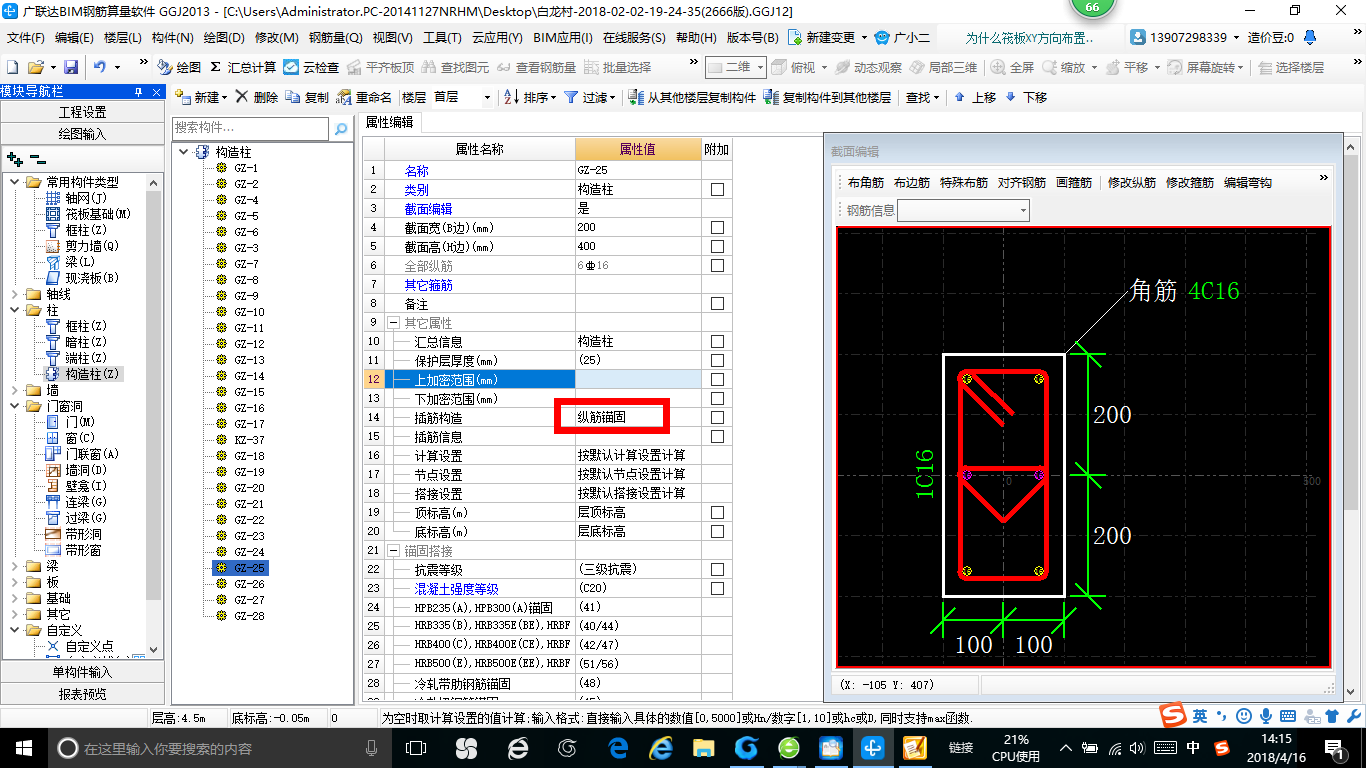Open the 构件(N) menu
Image resolution: width=1366 pixels, height=768 pixels.
pos(172,38)
